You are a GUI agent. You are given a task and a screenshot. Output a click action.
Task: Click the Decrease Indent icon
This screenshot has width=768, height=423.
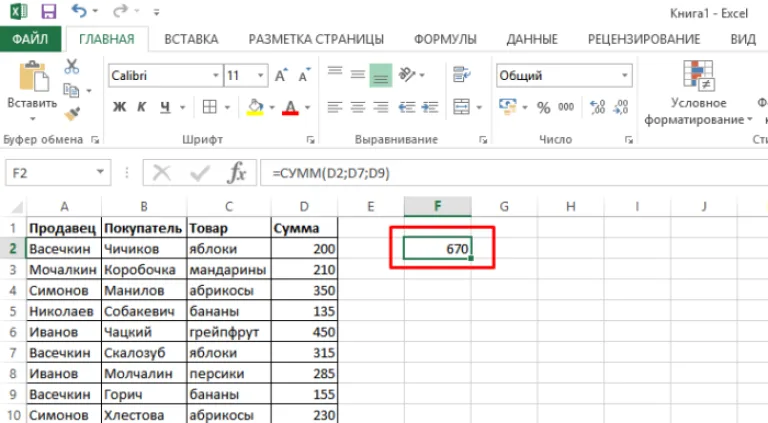(x=407, y=107)
